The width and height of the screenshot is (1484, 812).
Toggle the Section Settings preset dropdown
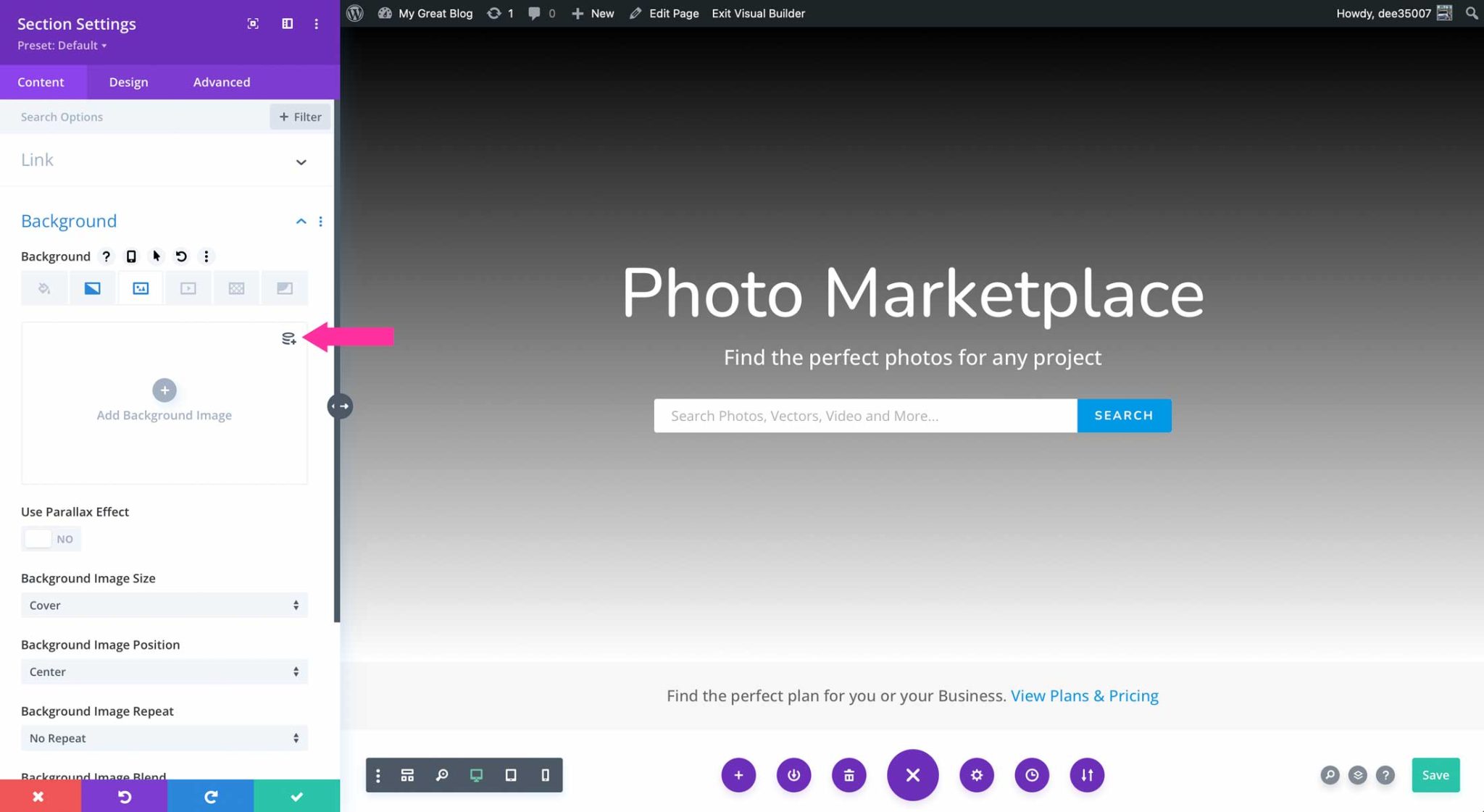pos(62,44)
